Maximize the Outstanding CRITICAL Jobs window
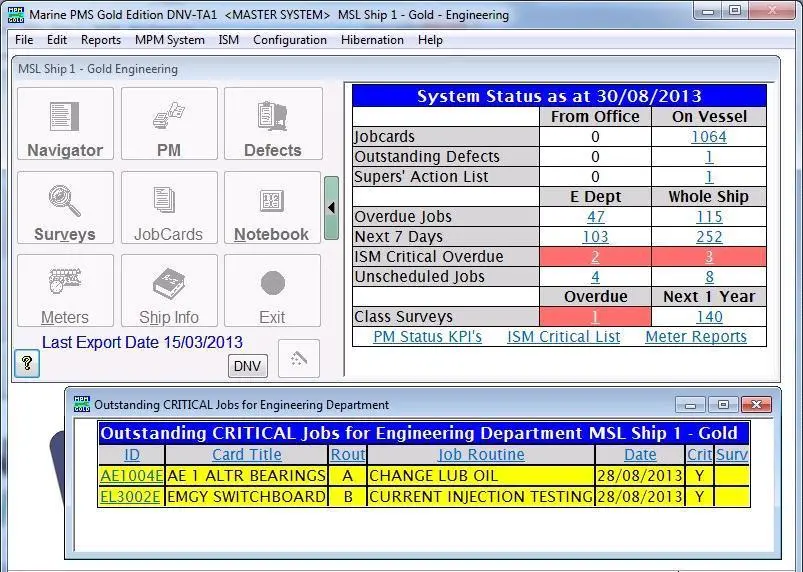The height and width of the screenshot is (572, 803). coord(723,404)
